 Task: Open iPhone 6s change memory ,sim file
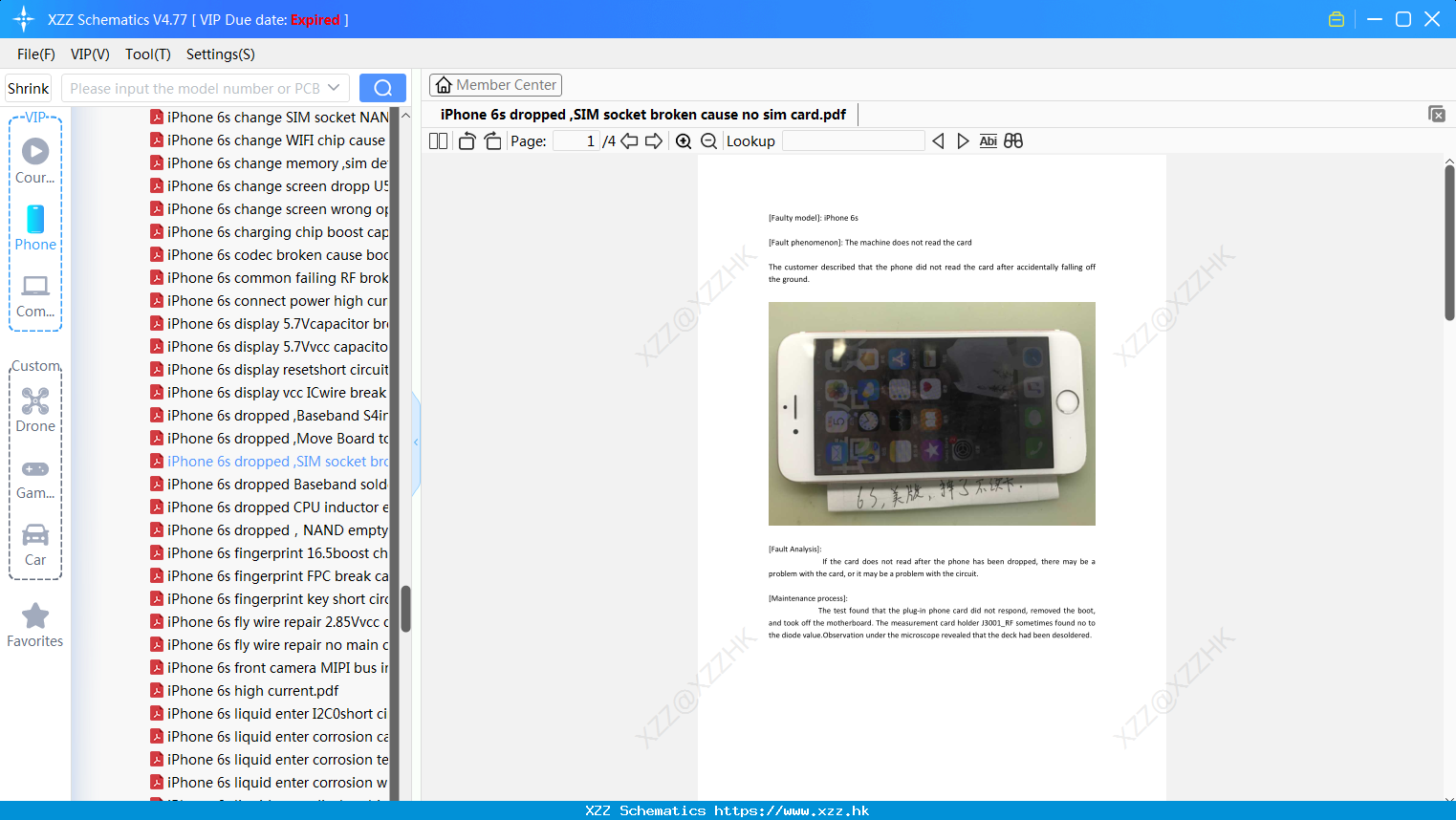click(x=269, y=163)
